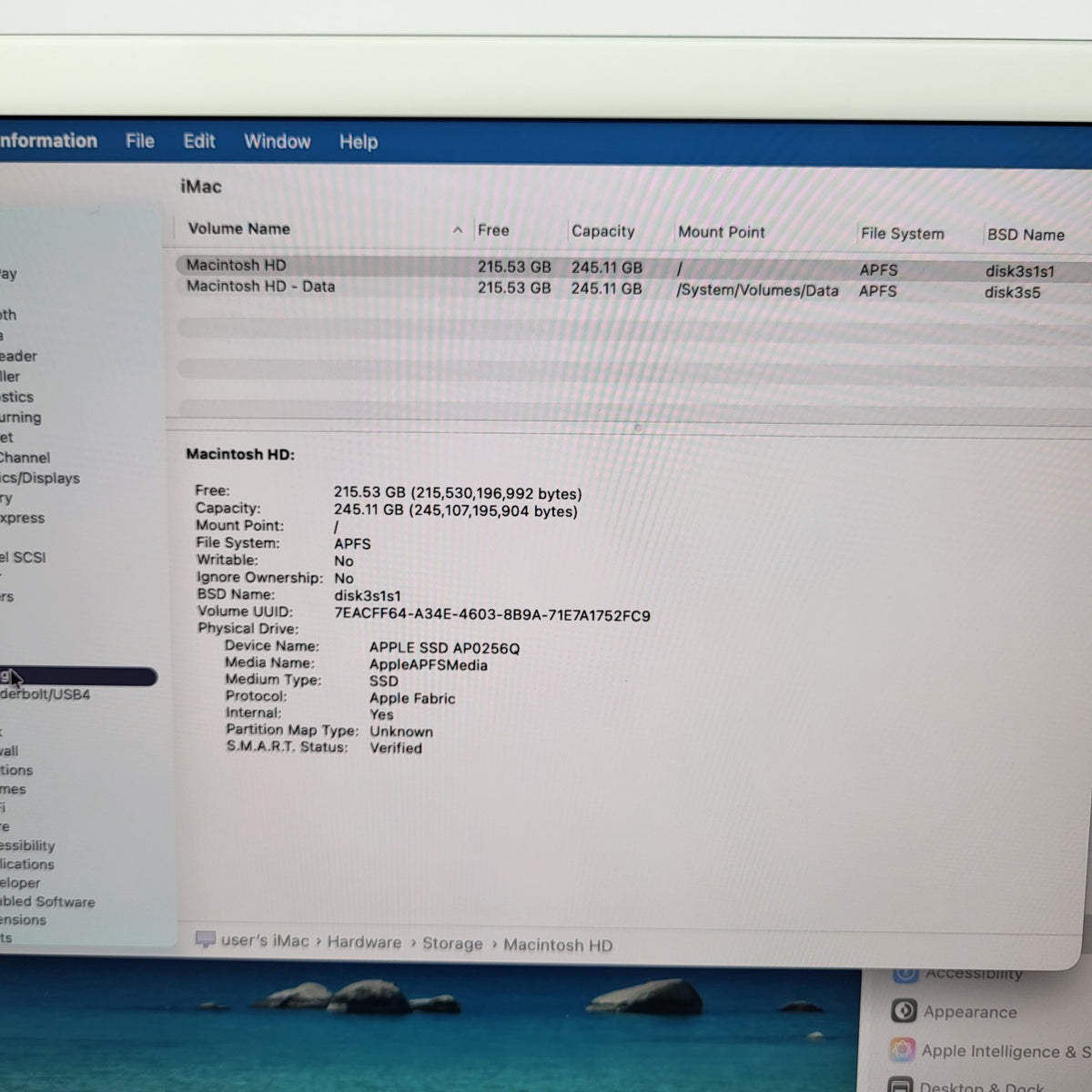Click the Free space bytes value in details
This screenshot has height=1092, width=1092.
click(x=458, y=493)
